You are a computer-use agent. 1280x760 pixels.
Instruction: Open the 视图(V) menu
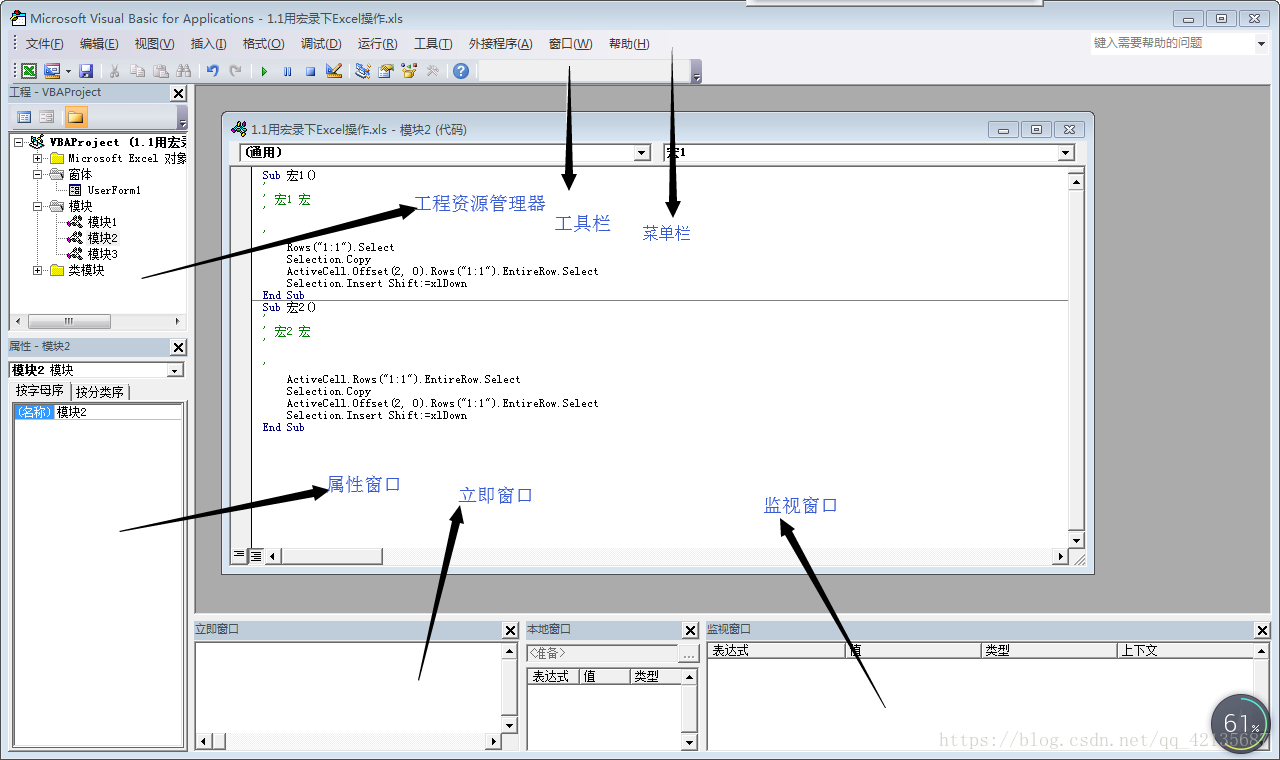click(x=154, y=44)
